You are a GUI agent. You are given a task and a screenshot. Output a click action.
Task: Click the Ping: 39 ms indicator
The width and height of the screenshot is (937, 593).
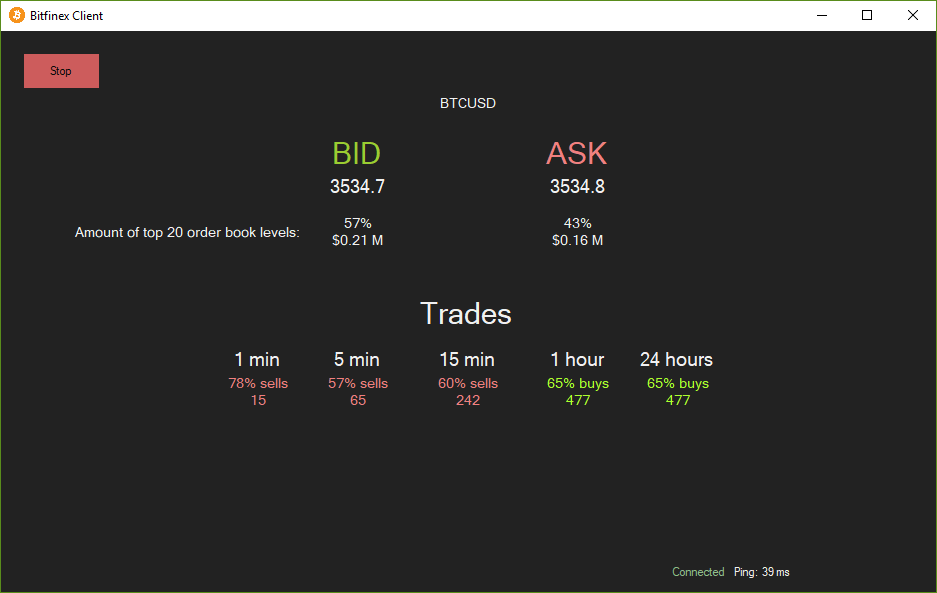762,572
